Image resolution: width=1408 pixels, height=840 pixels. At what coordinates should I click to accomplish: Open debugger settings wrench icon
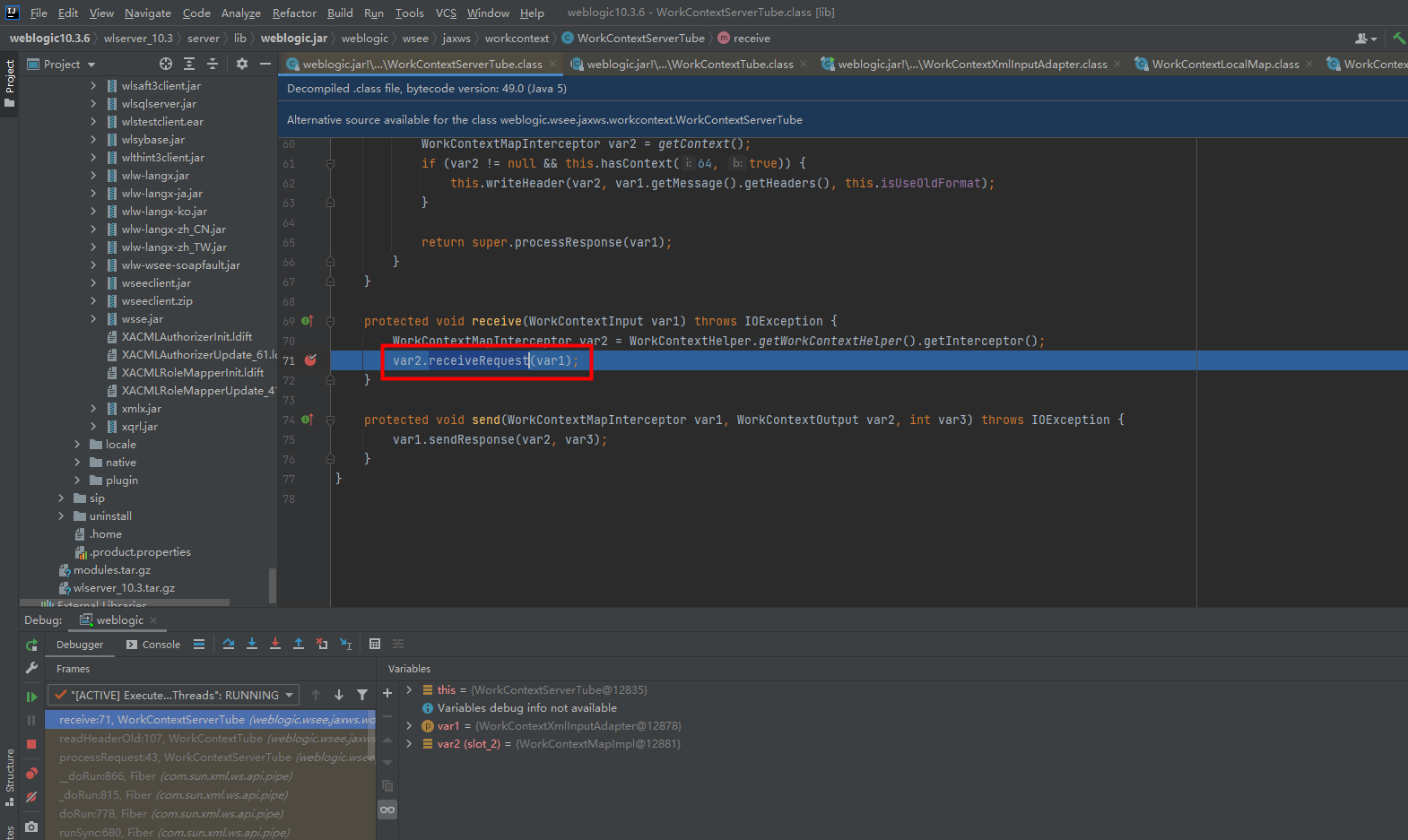[31, 669]
